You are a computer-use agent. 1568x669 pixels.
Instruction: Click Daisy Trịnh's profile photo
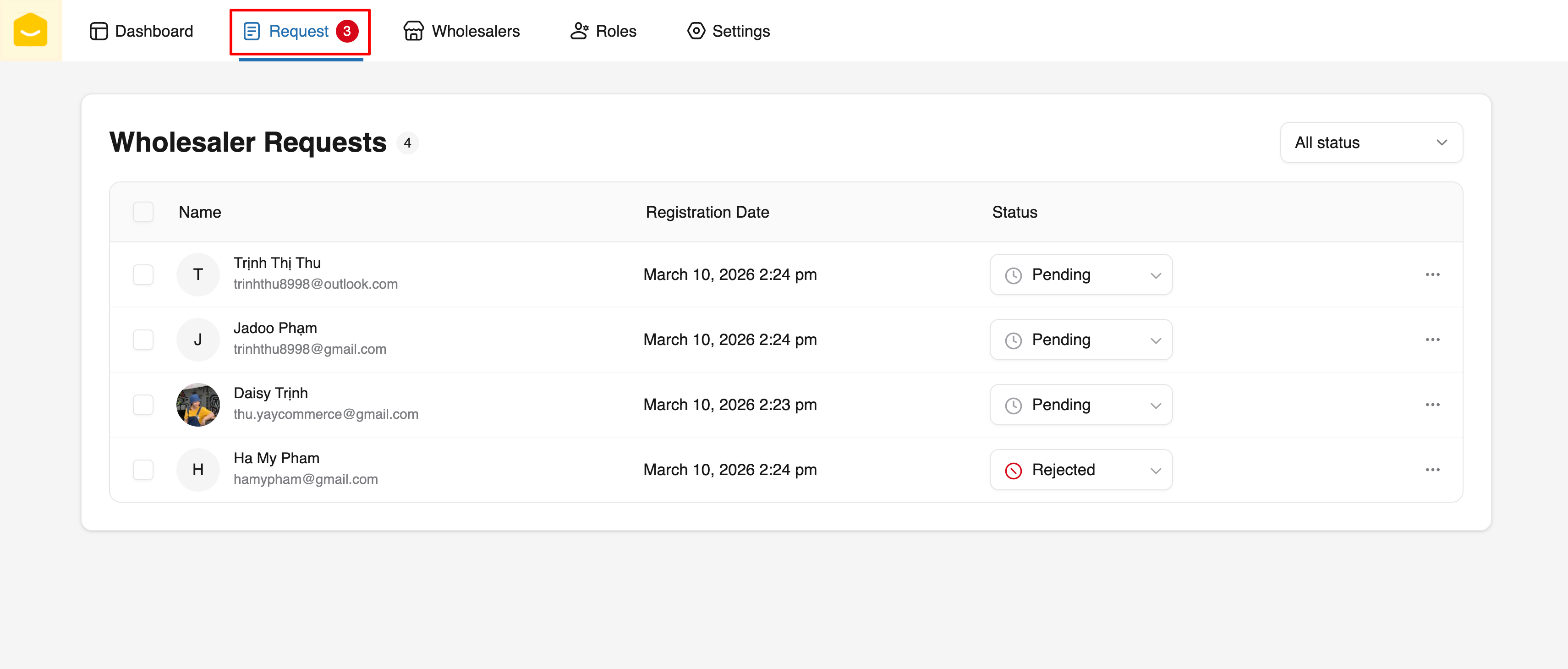tap(198, 405)
